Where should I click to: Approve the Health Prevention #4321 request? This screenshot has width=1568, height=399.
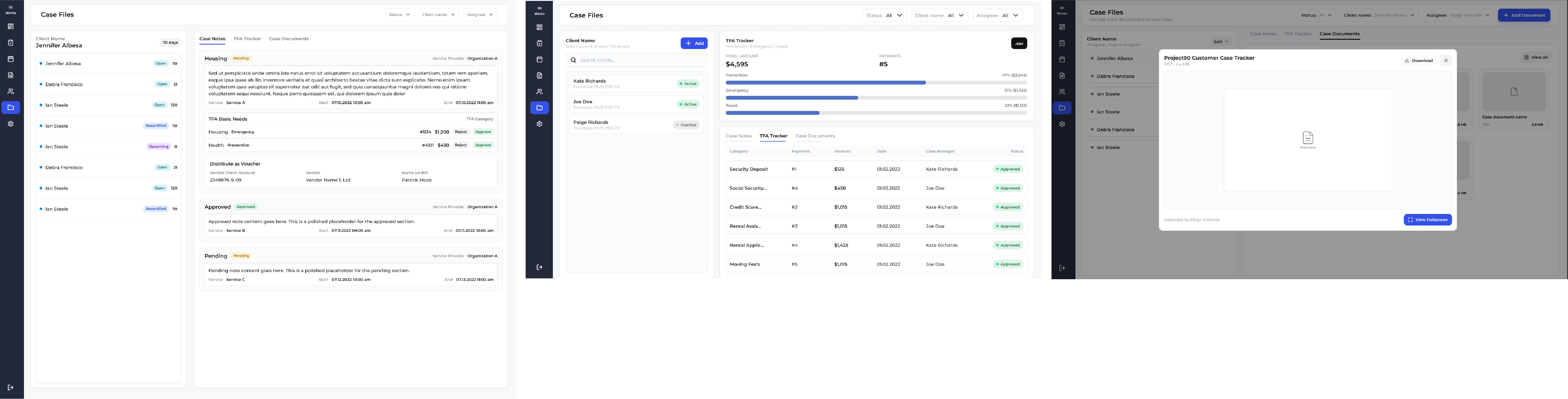pos(483,145)
